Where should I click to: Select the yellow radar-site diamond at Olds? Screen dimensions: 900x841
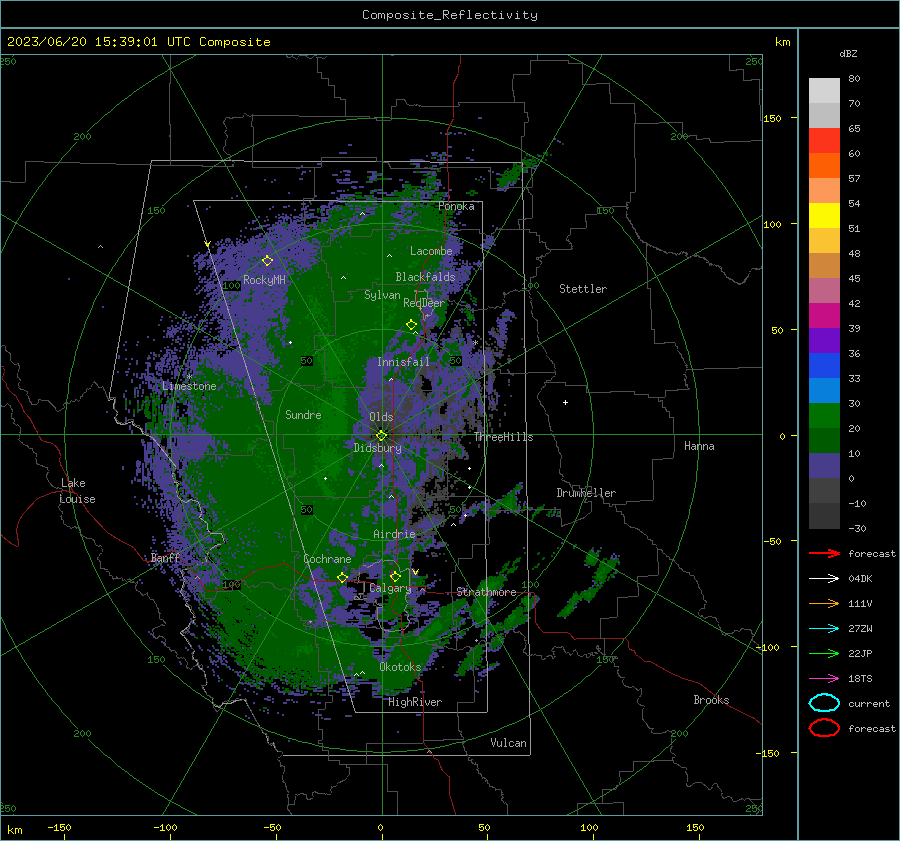point(381,435)
